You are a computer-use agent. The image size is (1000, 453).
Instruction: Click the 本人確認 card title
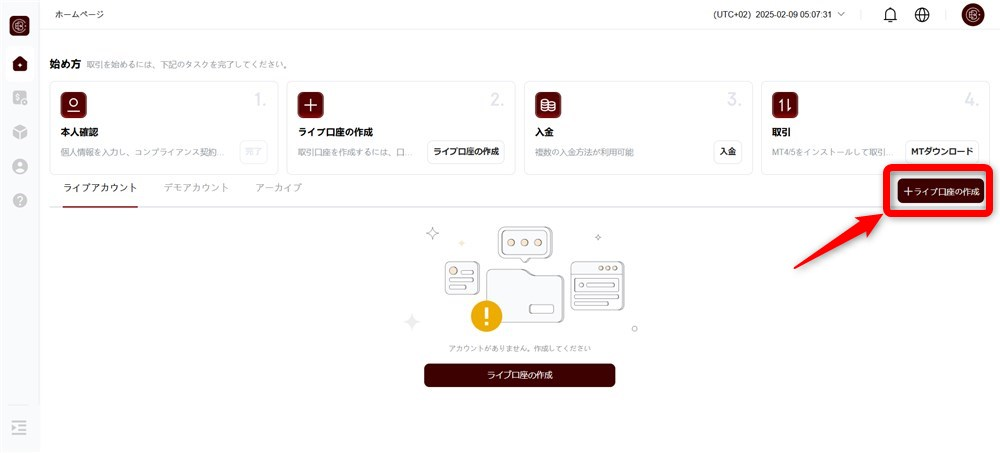point(79,132)
